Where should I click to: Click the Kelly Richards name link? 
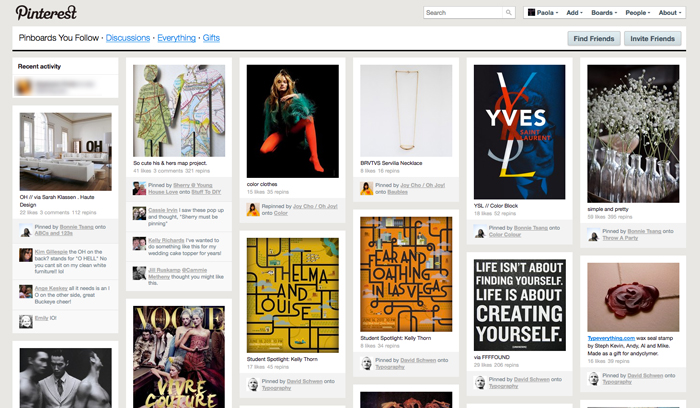coord(166,240)
